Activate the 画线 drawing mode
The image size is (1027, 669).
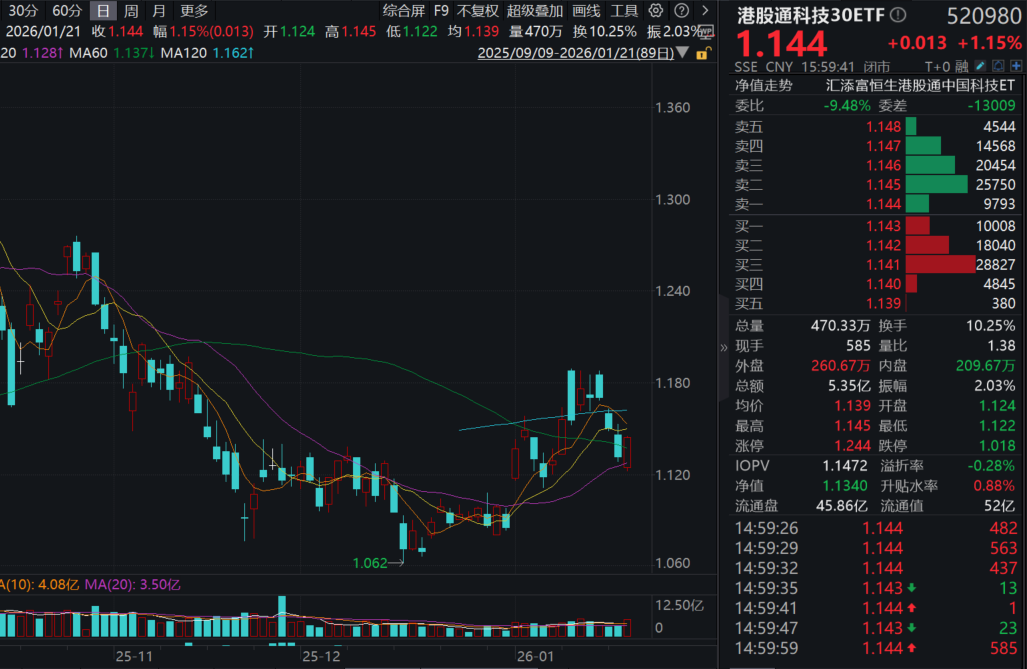point(586,11)
